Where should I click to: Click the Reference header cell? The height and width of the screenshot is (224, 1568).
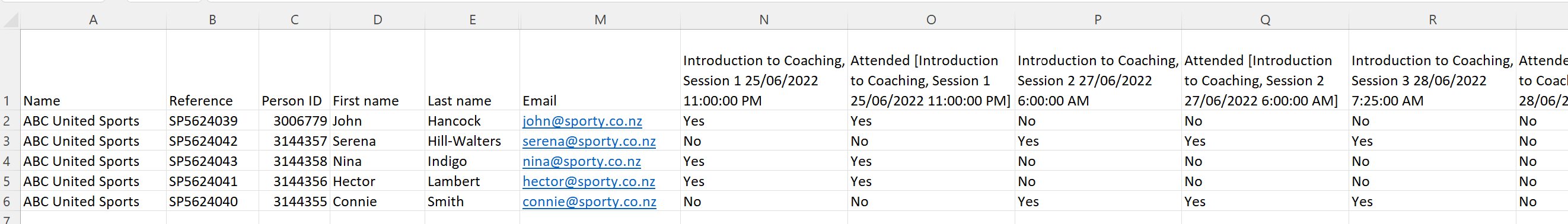[x=212, y=70]
